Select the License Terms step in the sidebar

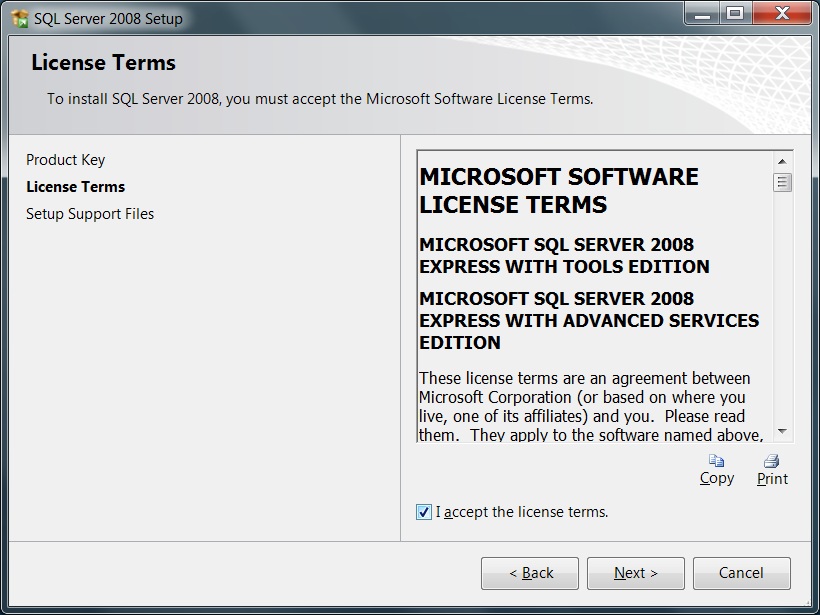(x=75, y=187)
